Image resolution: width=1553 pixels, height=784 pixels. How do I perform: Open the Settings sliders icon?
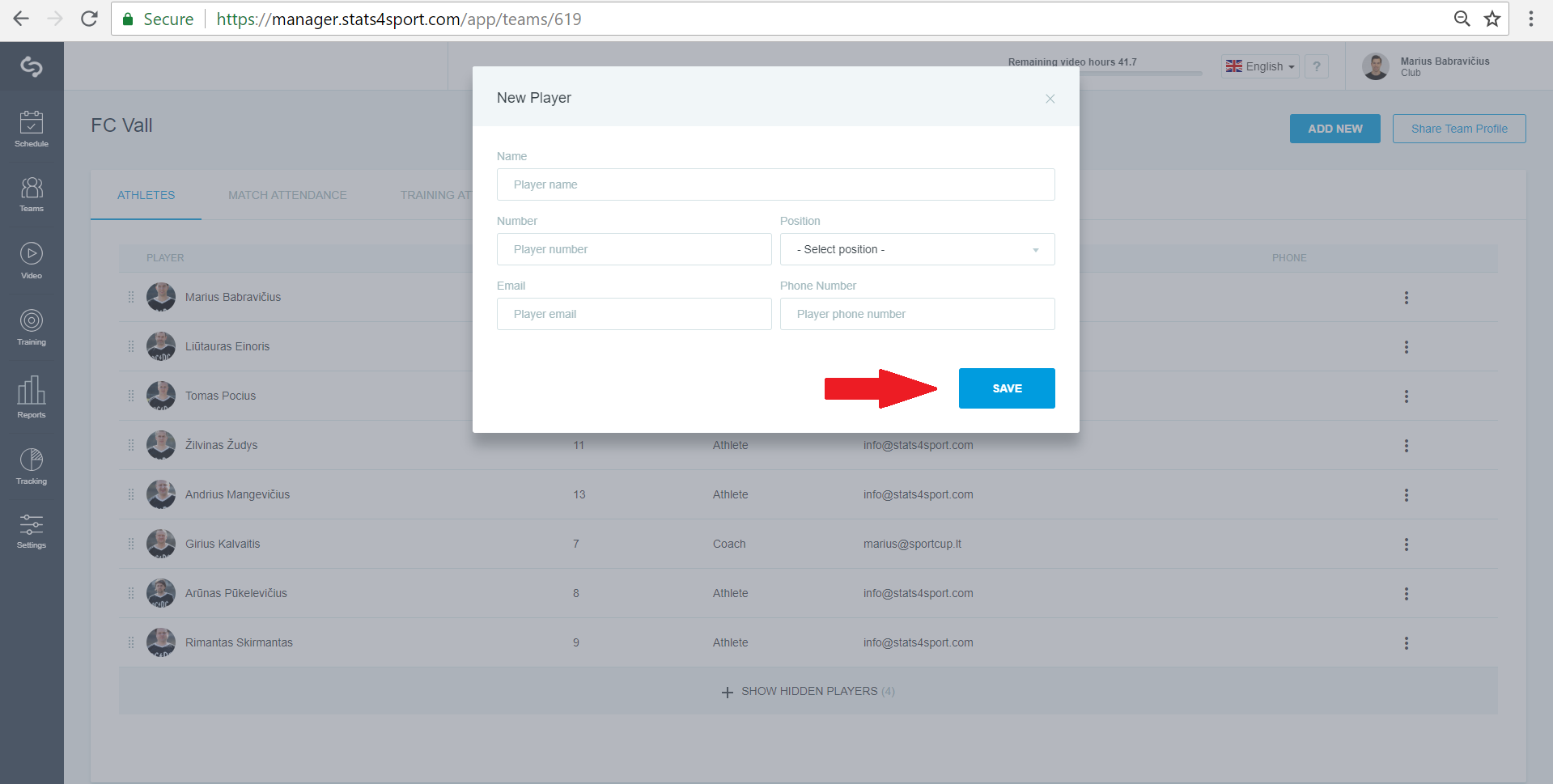click(x=32, y=524)
